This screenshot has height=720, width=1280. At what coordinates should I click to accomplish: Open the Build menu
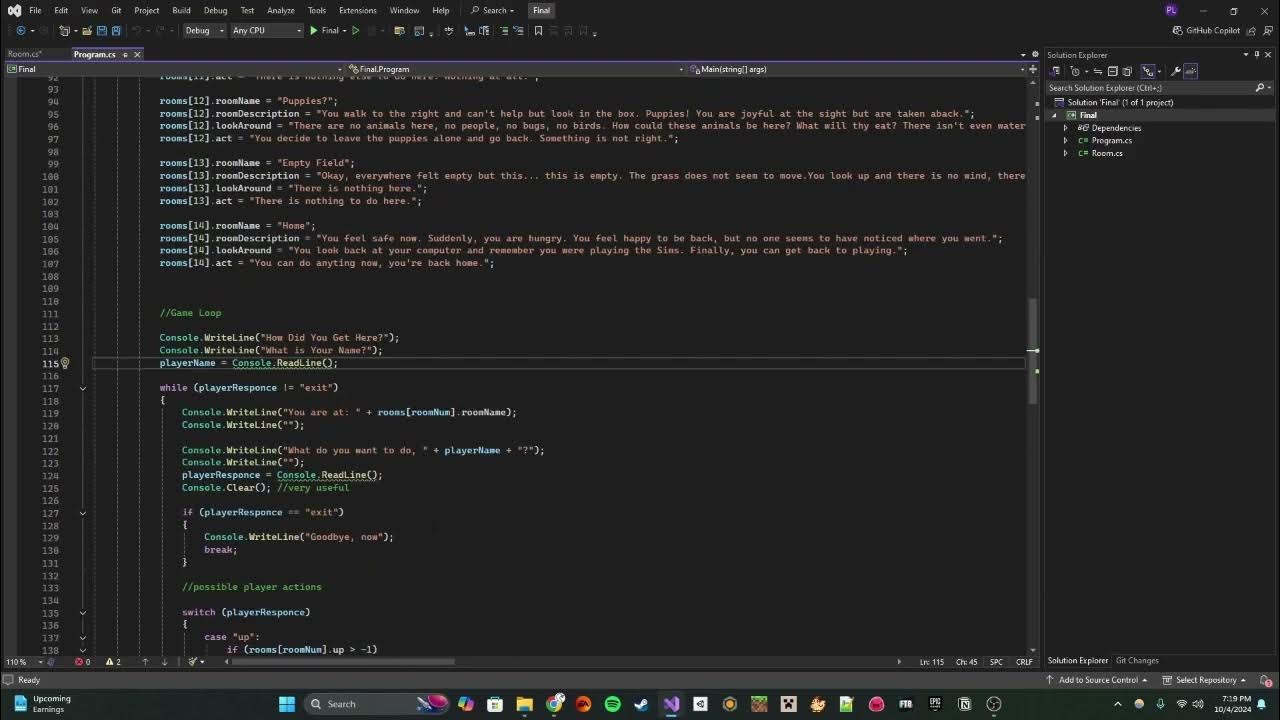[x=181, y=10]
